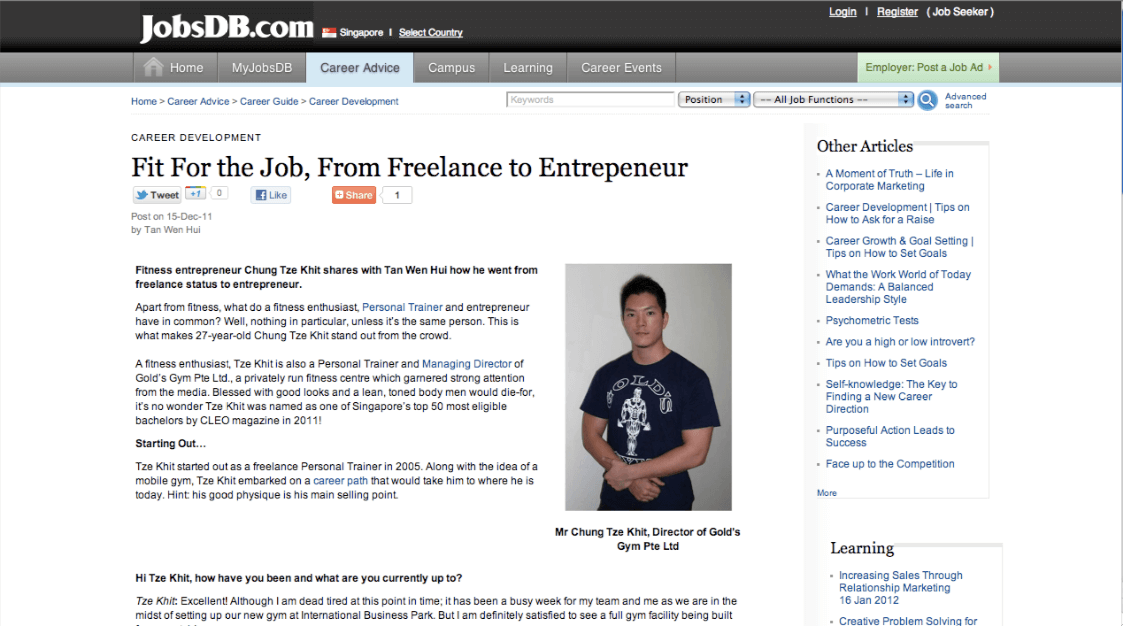Open the Psychometric Tests article link
The width and height of the screenshot is (1123, 626).
[x=872, y=320]
